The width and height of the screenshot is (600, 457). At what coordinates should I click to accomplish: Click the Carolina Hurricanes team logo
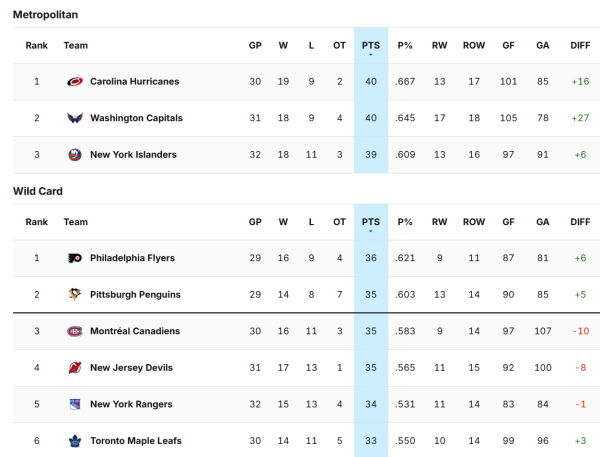click(75, 82)
